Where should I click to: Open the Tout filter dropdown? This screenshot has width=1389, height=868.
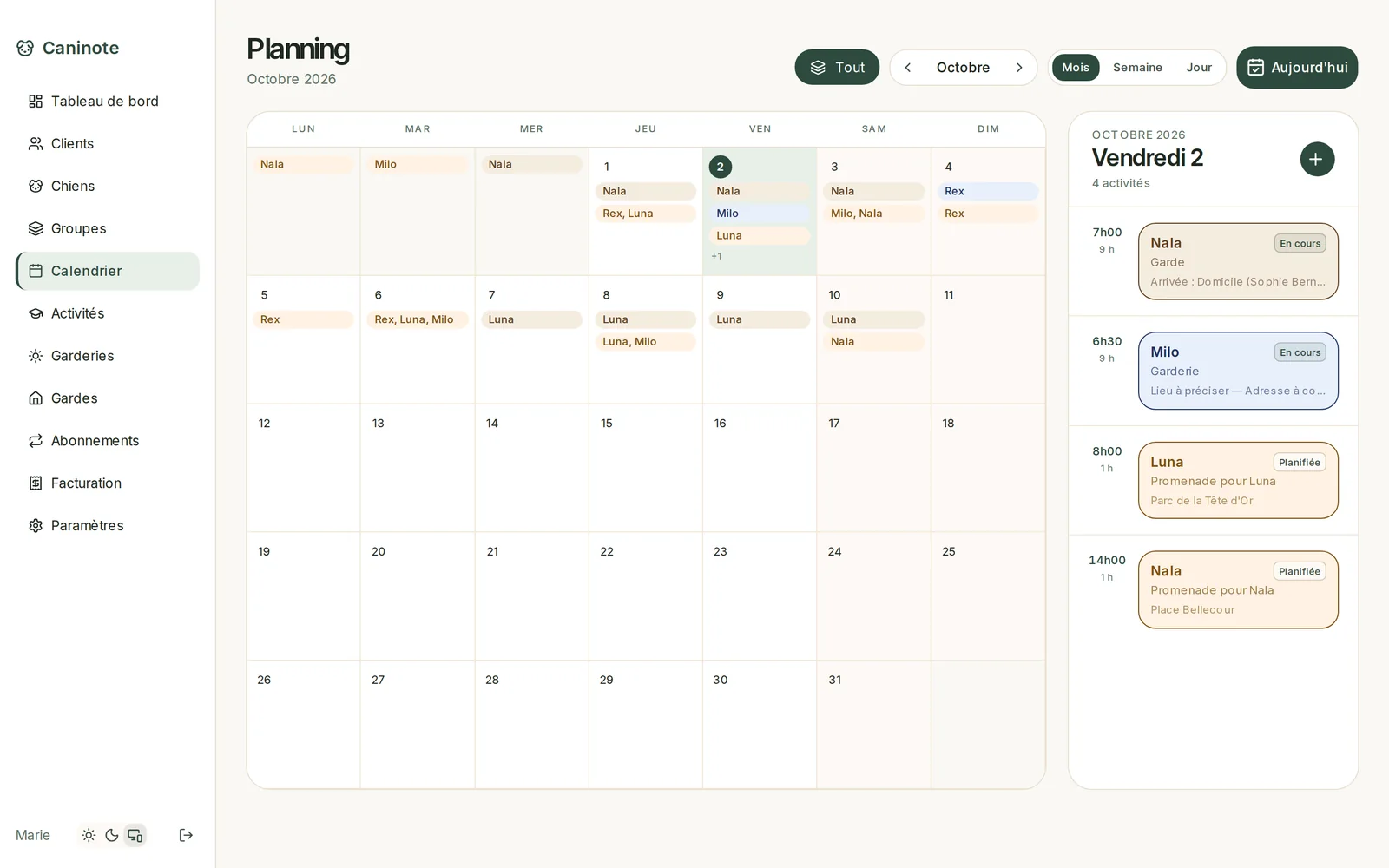pyautogui.click(x=837, y=68)
